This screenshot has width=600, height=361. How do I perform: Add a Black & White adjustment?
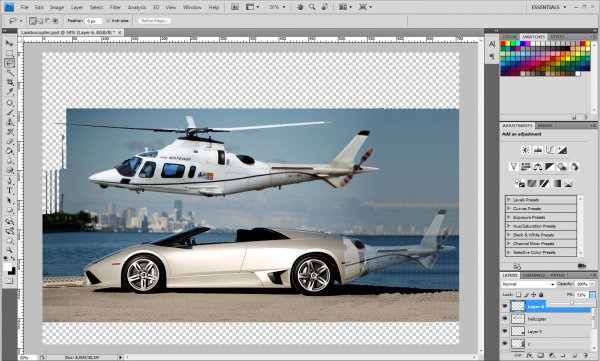pyautogui.click(x=550, y=167)
